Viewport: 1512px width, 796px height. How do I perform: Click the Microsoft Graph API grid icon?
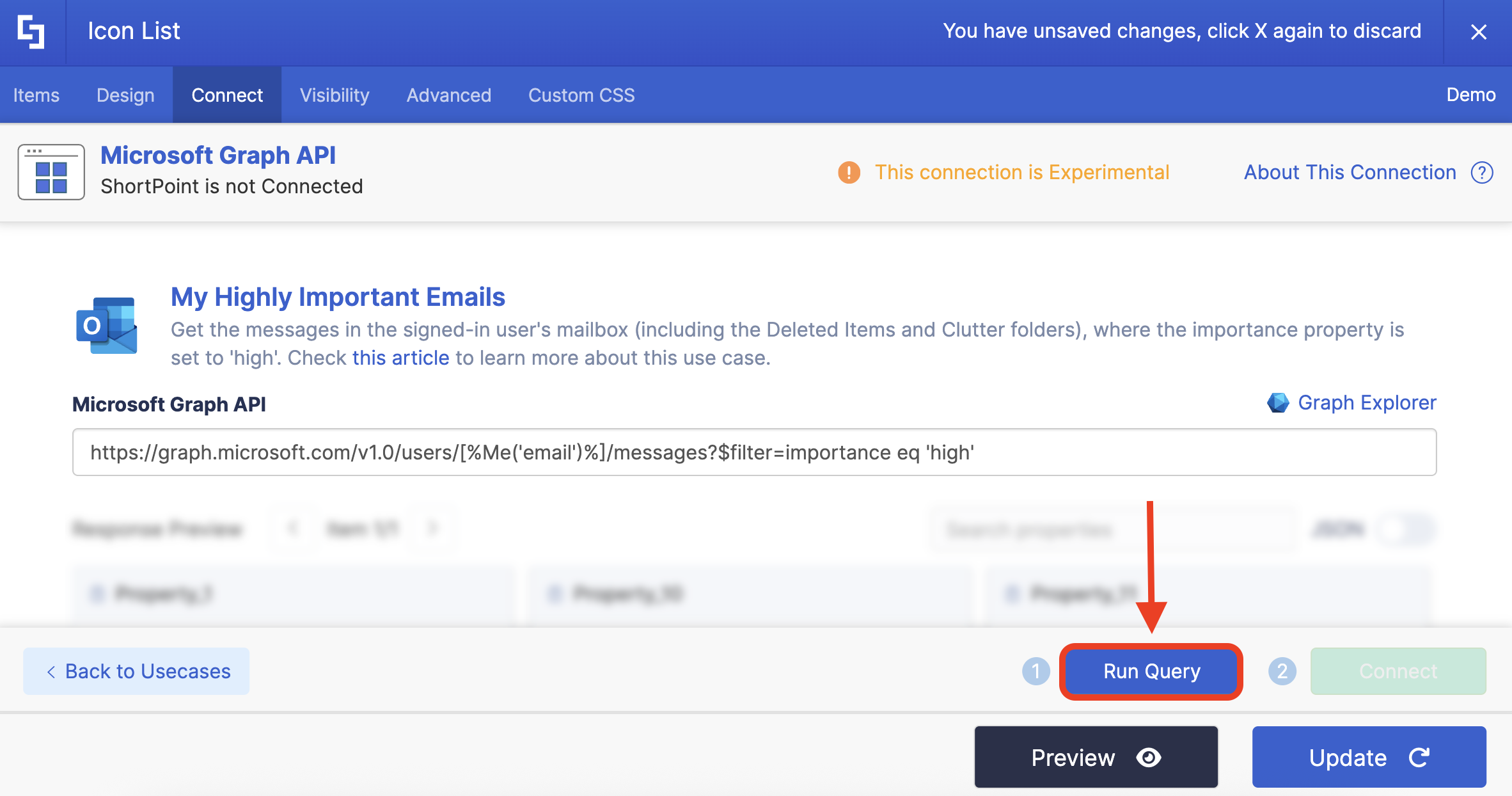point(51,173)
